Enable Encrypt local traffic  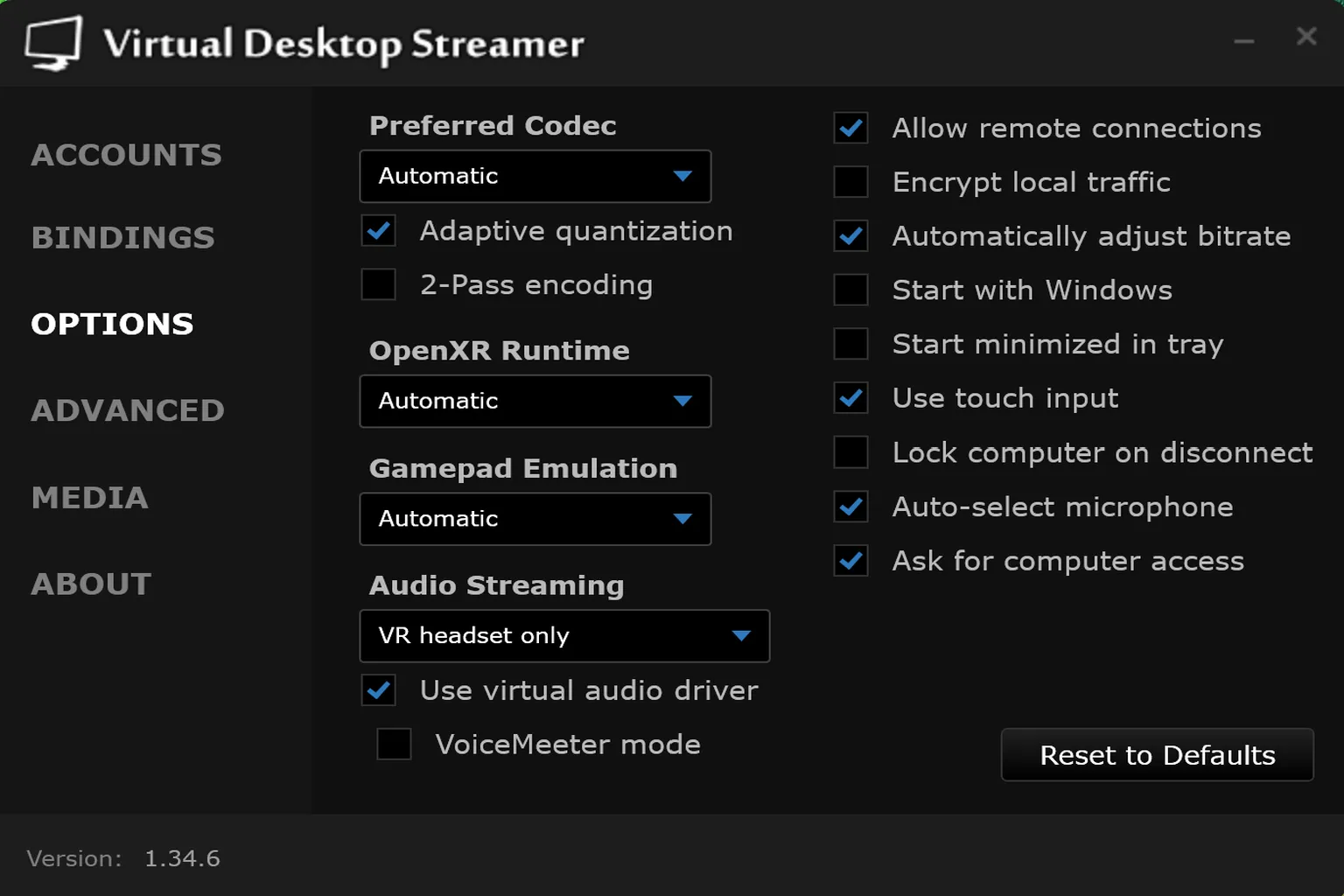click(x=850, y=182)
